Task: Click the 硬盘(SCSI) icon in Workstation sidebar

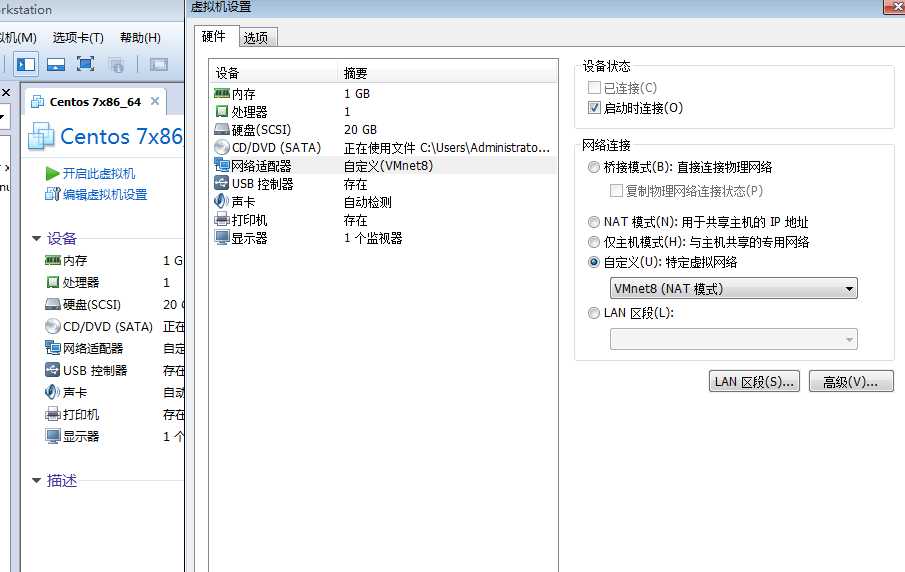Action: click(53, 304)
